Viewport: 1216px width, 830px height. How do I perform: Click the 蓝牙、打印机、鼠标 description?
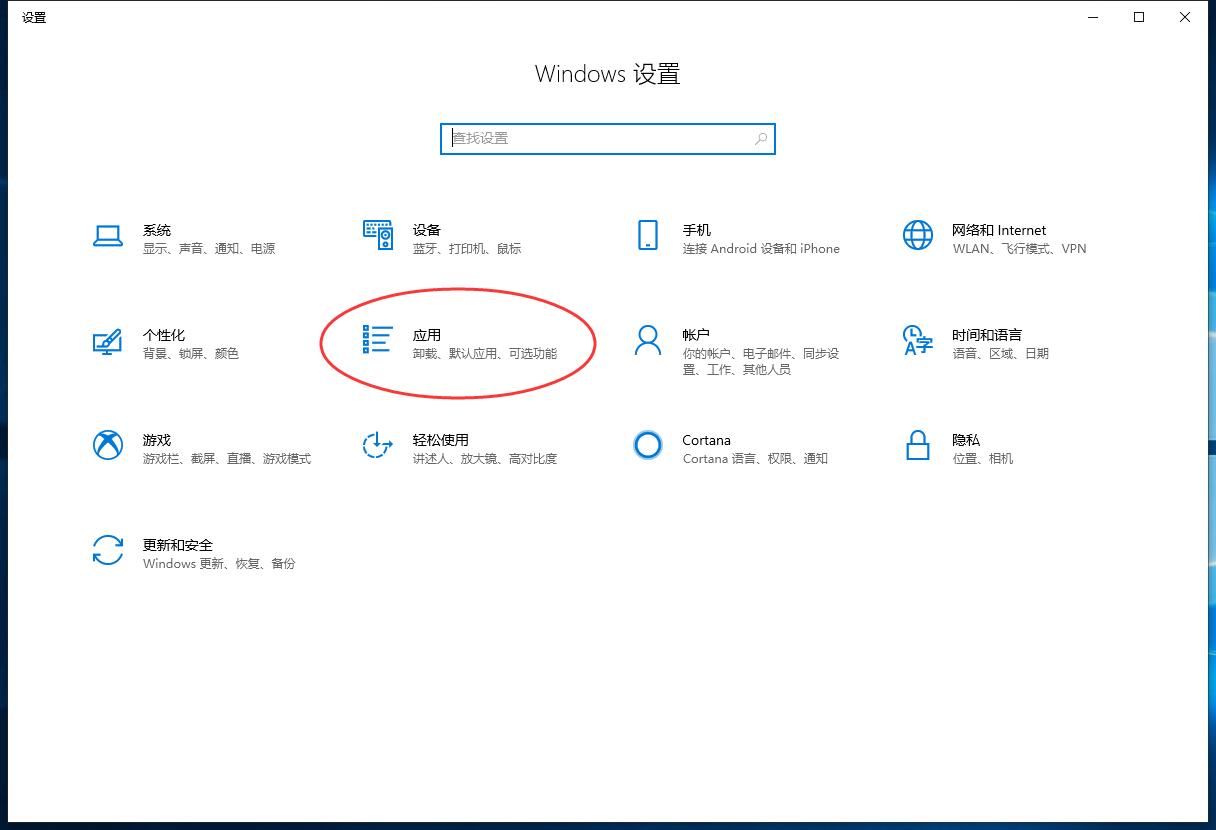[x=467, y=249]
